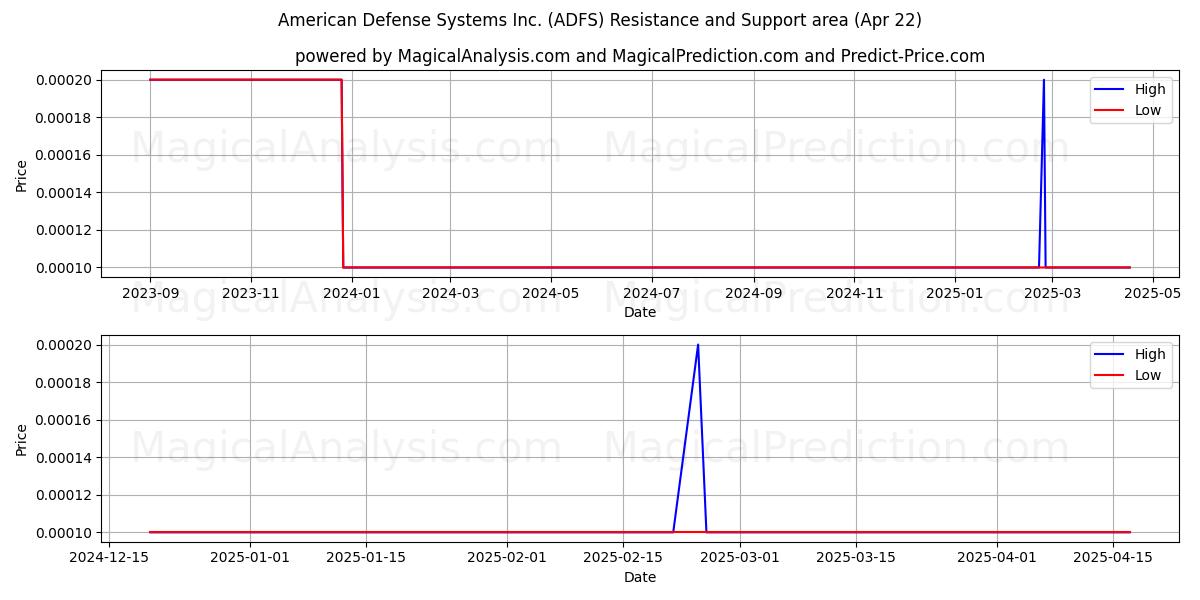Select the 2023-11 date tick label
Image resolution: width=1200 pixels, height=600 pixels.
click(250, 294)
